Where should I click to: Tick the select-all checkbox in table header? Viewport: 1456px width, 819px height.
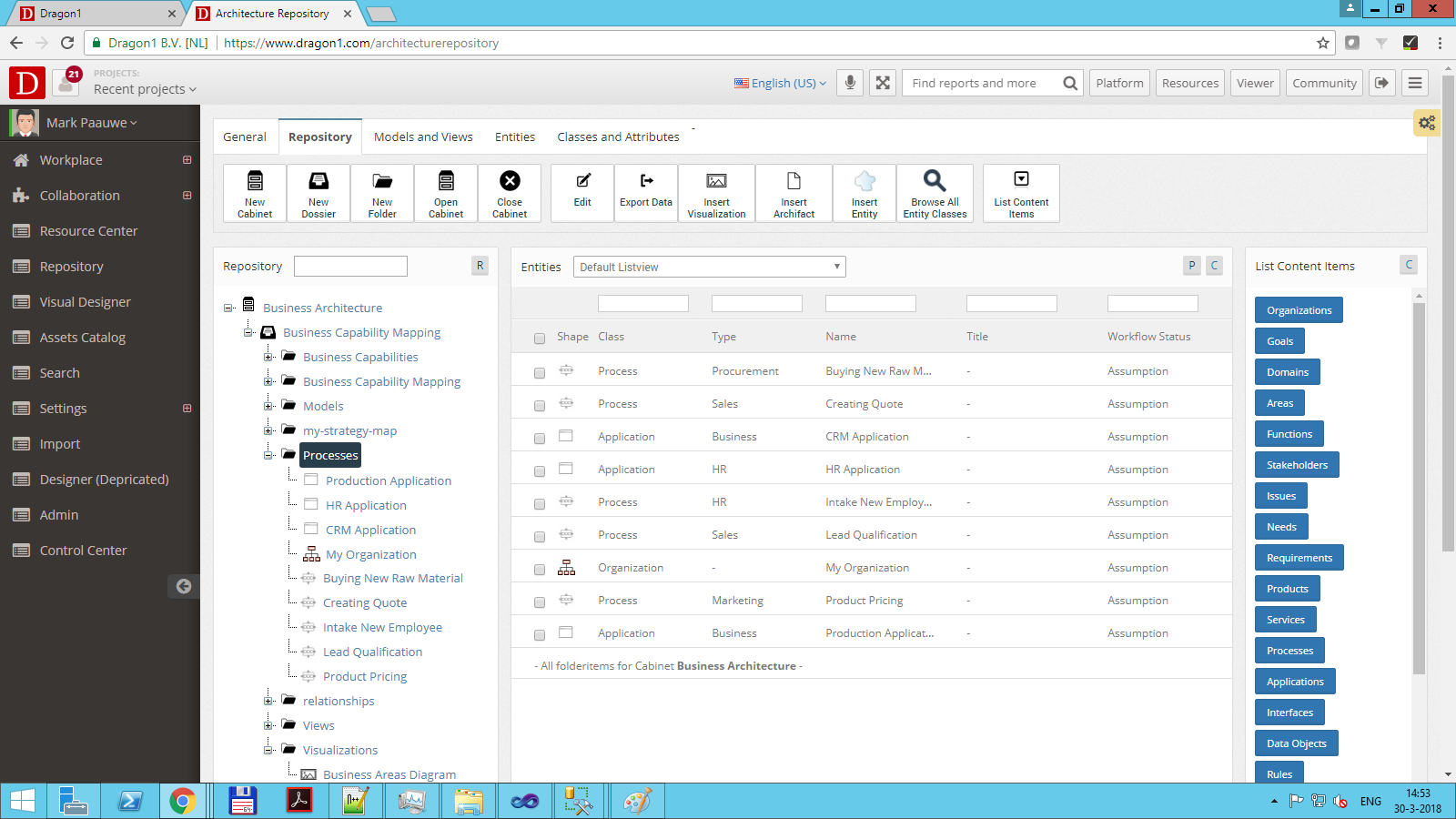pyautogui.click(x=540, y=338)
